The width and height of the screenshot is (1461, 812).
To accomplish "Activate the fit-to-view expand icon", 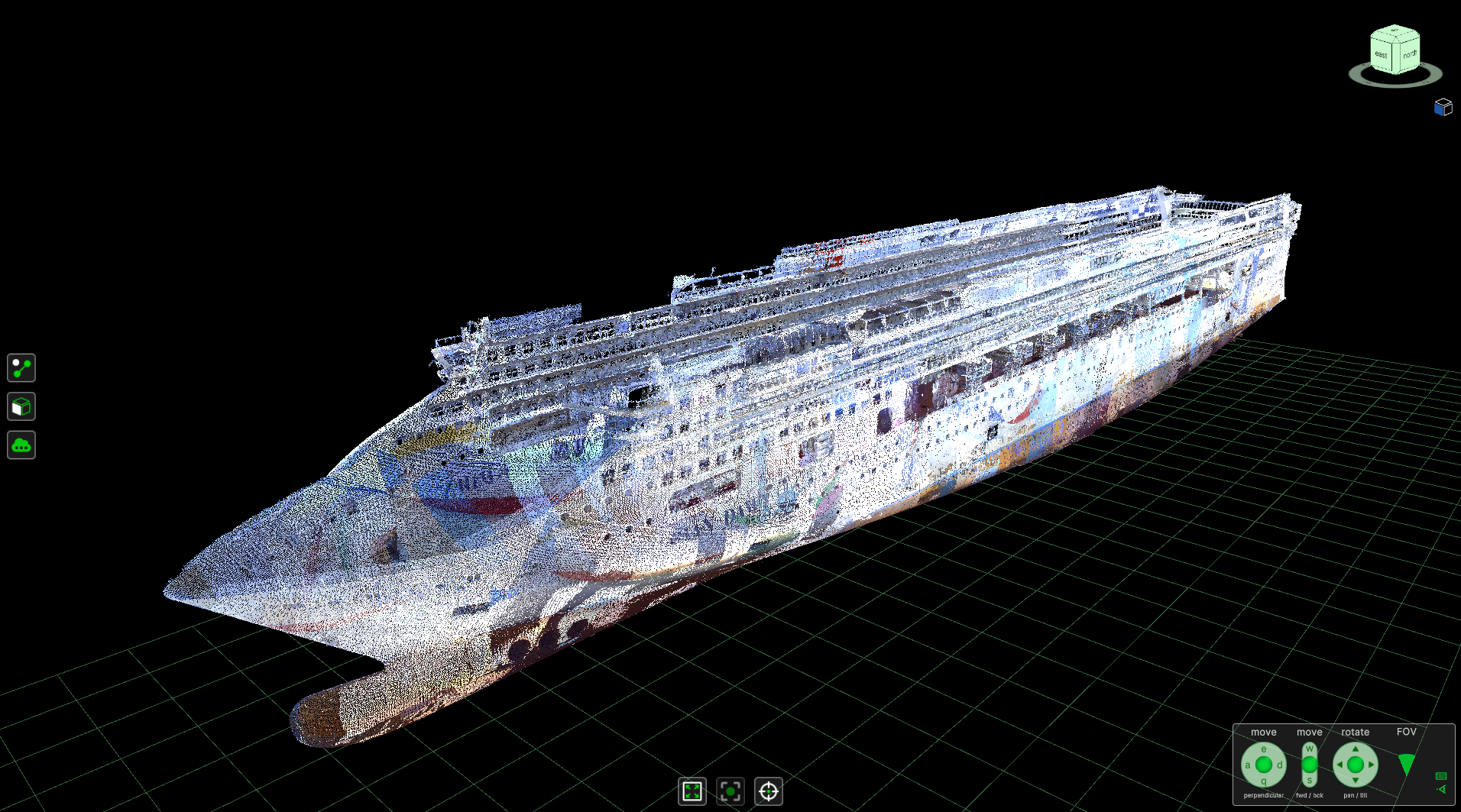I will pyautogui.click(x=692, y=793).
